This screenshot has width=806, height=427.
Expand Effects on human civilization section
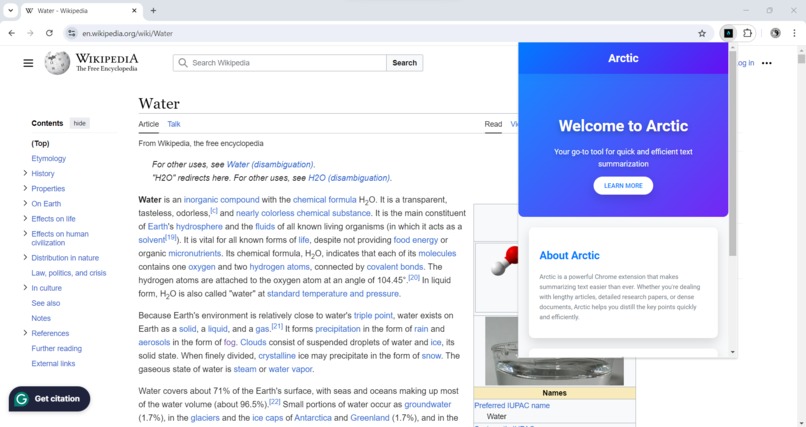[25, 233]
